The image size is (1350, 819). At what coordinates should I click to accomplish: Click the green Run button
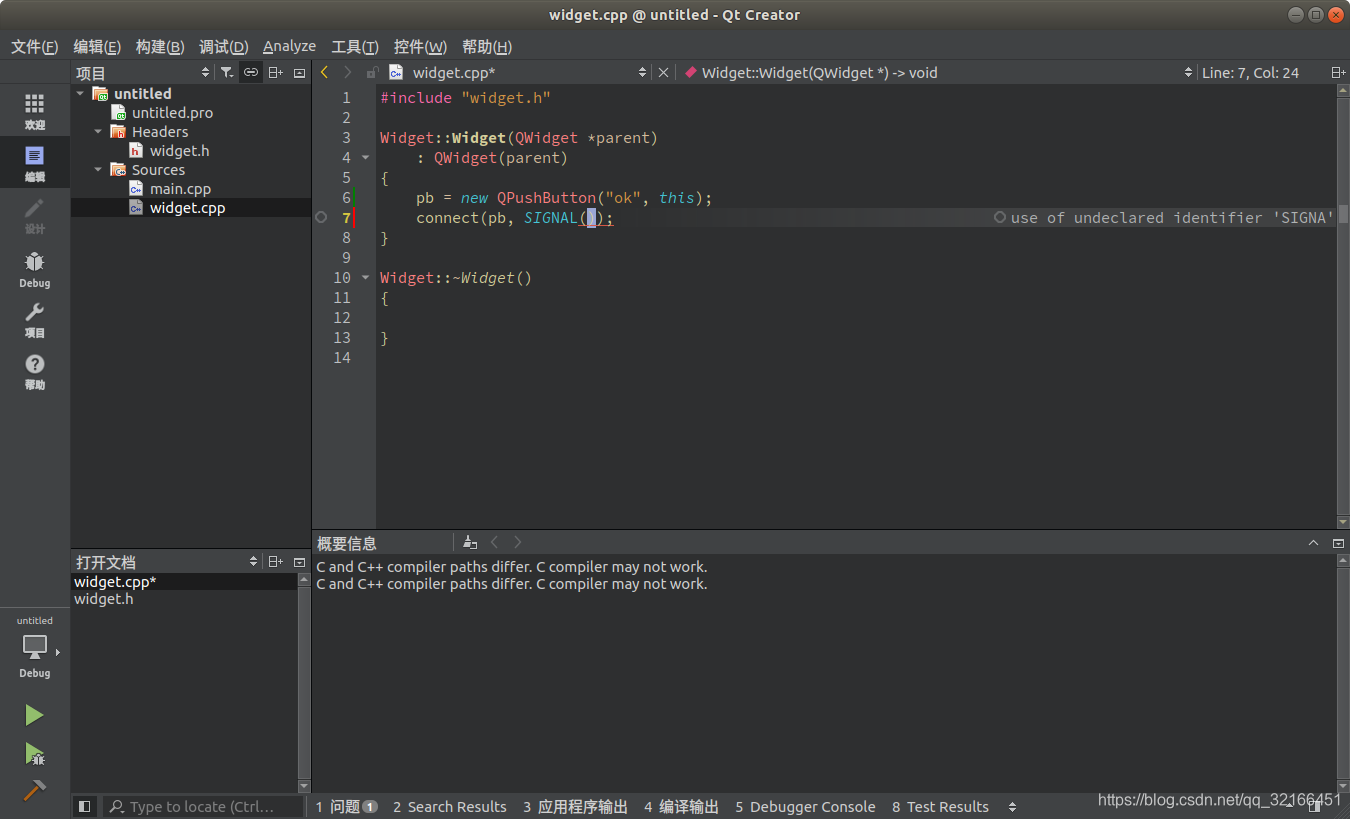pos(34,715)
